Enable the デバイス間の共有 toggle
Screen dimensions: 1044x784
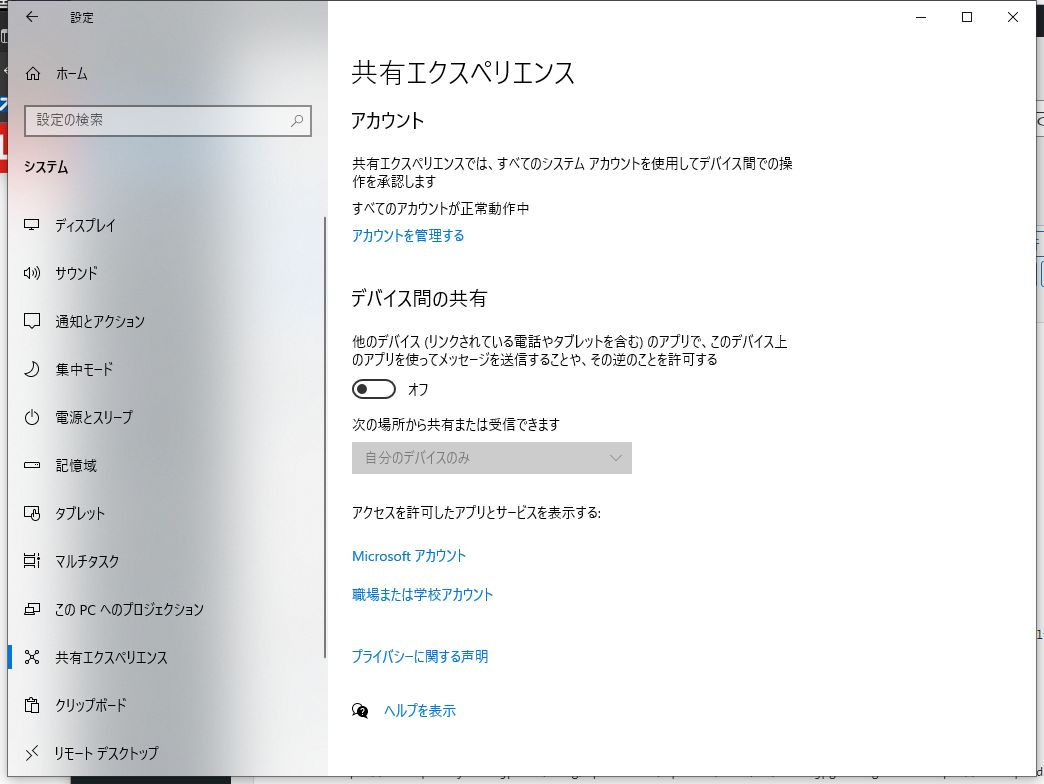tap(374, 389)
